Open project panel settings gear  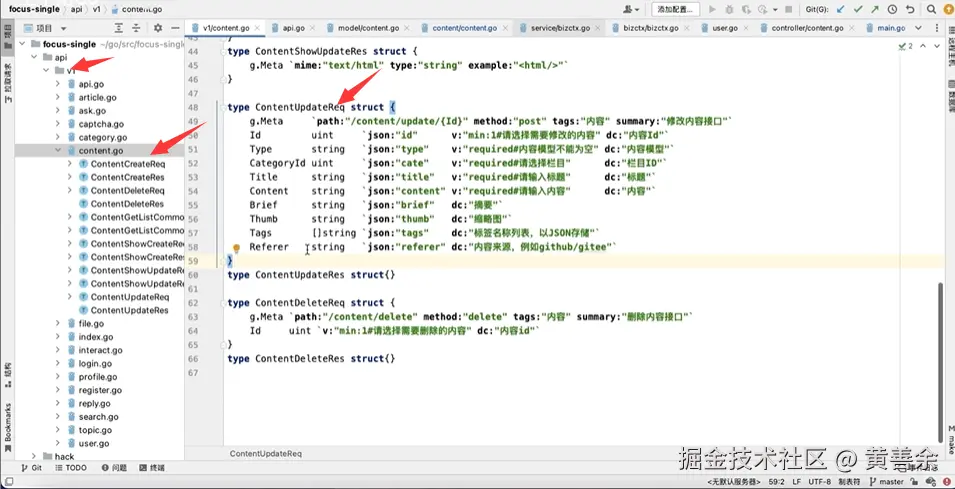[158, 28]
